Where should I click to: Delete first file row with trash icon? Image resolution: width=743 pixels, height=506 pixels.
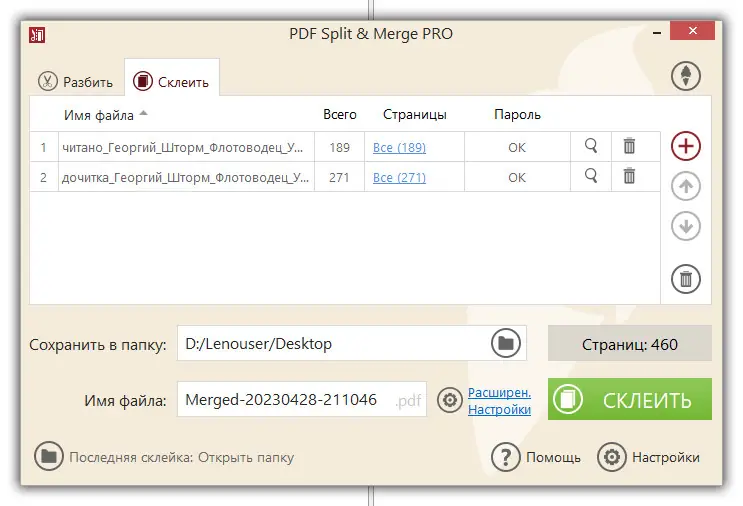(629, 146)
